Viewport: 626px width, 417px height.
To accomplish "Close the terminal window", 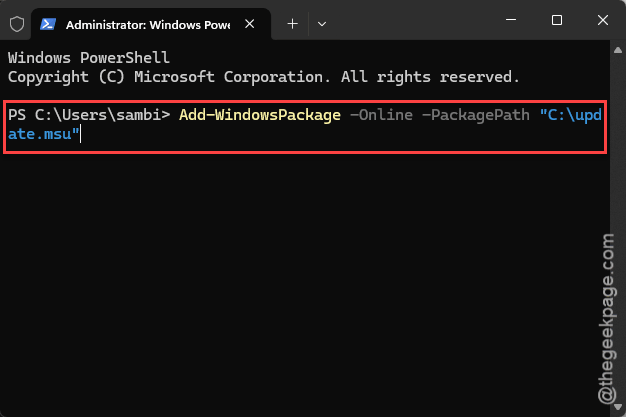I will pyautogui.click(x=603, y=20).
